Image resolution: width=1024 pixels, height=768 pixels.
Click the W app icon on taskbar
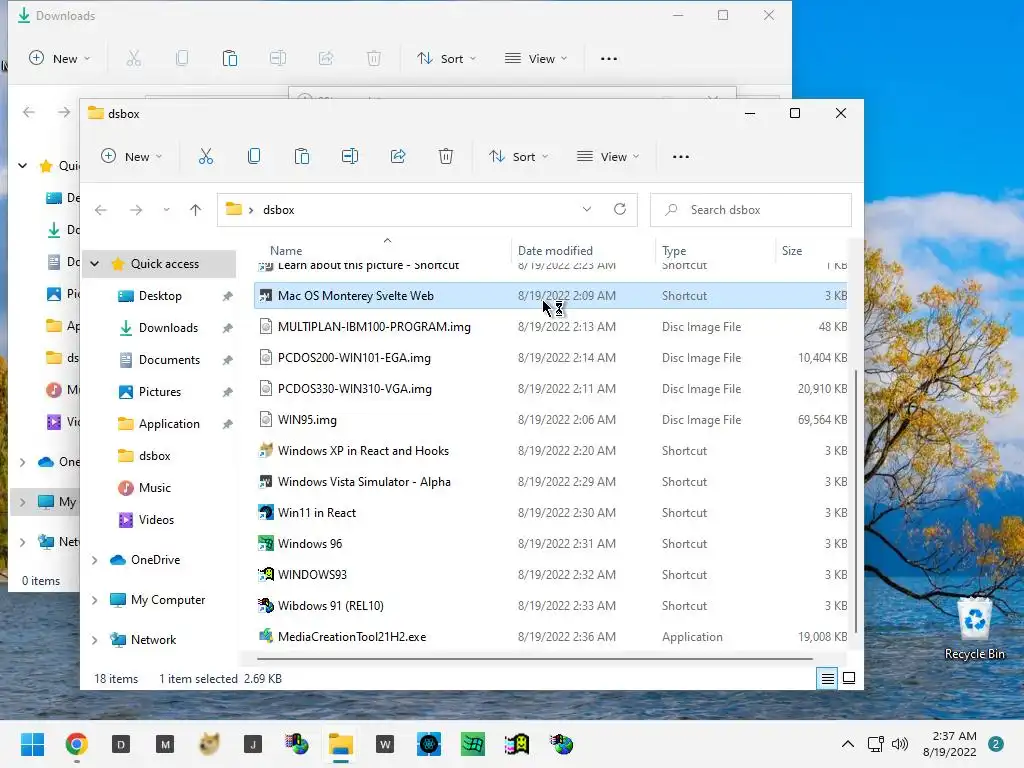tap(385, 744)
